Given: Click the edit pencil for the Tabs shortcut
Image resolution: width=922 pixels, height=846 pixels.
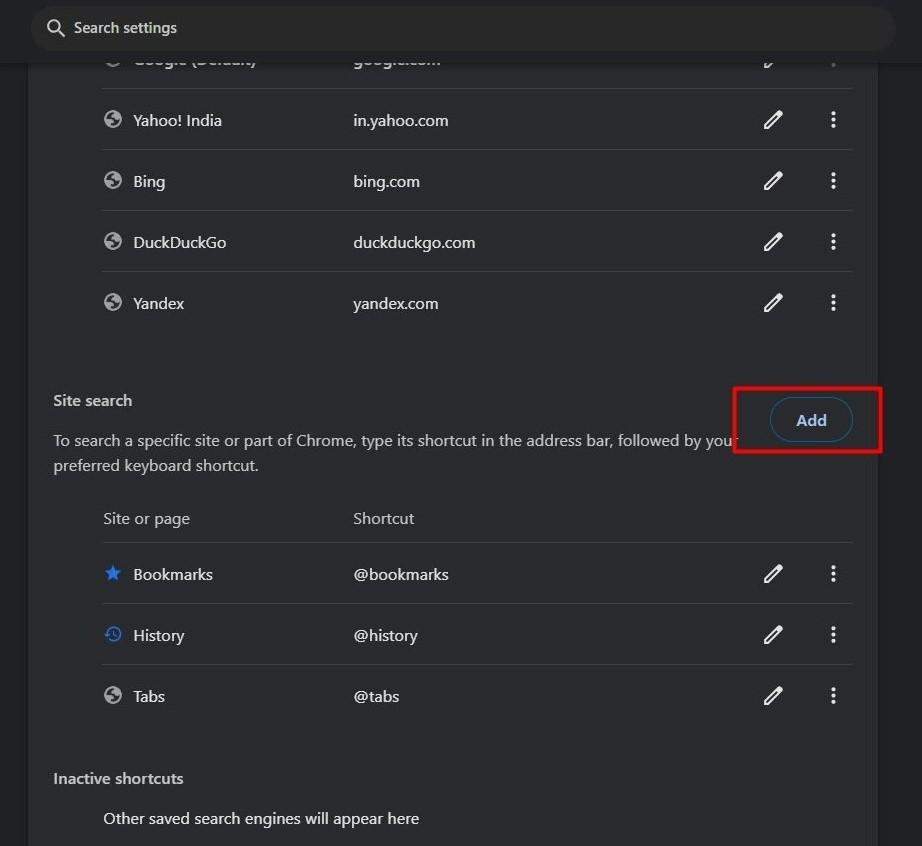Looking at the screenshot, I should point(773,695).
